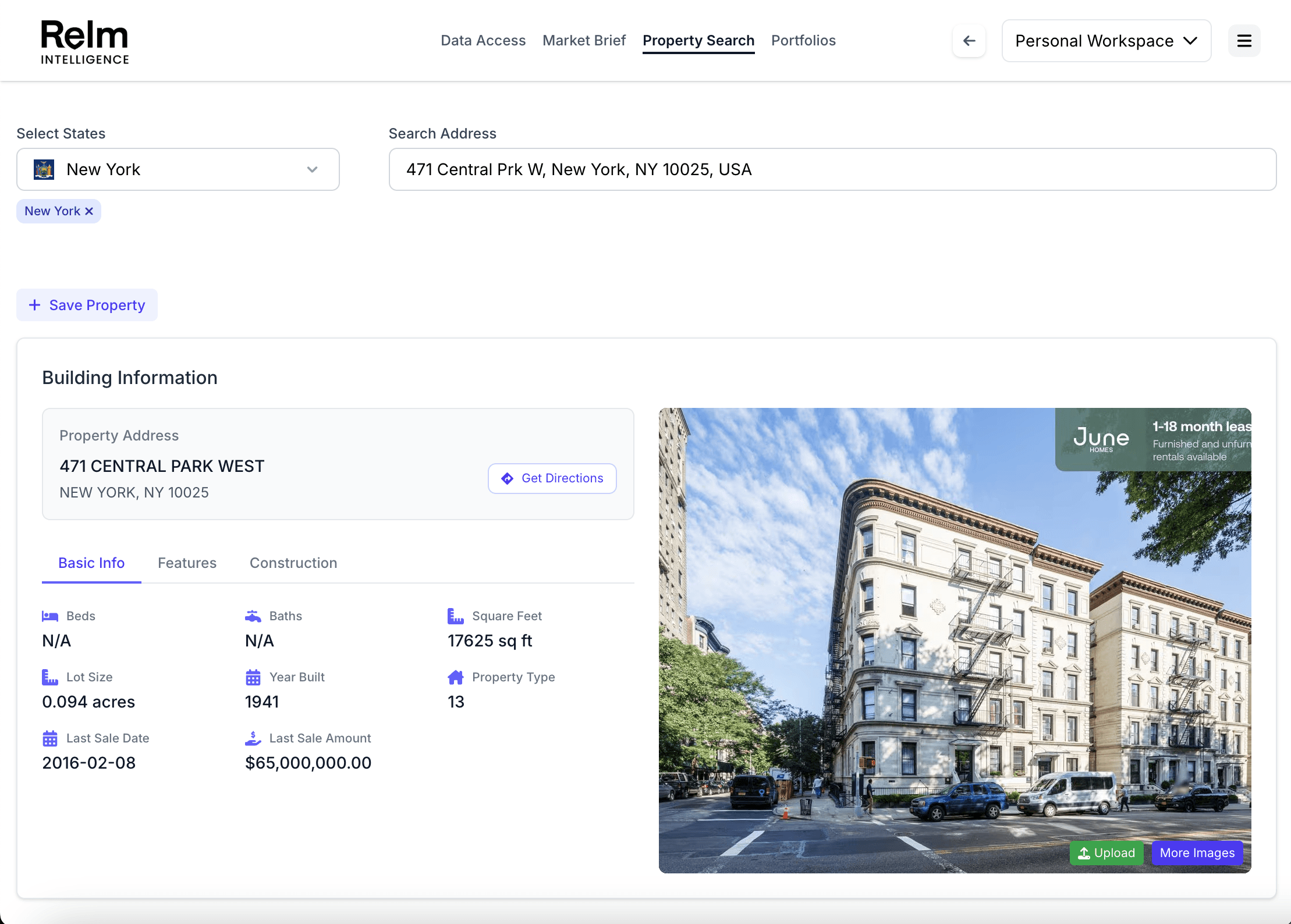Switch to the Construction tab
Screen dimensions: 1291x924
click(x=293, y=563)
